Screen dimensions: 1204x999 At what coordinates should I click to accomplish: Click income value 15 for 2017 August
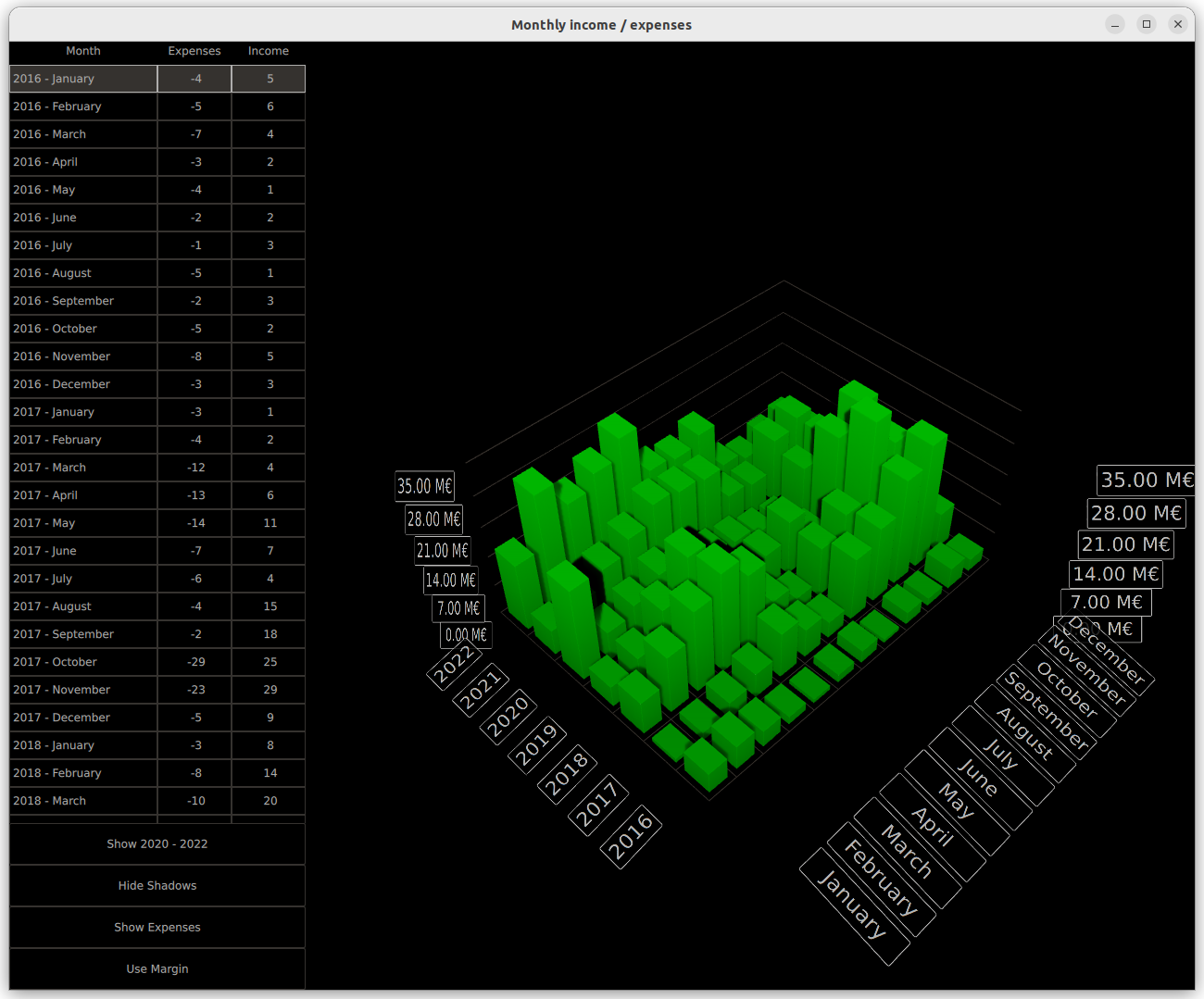pos(269,606)
